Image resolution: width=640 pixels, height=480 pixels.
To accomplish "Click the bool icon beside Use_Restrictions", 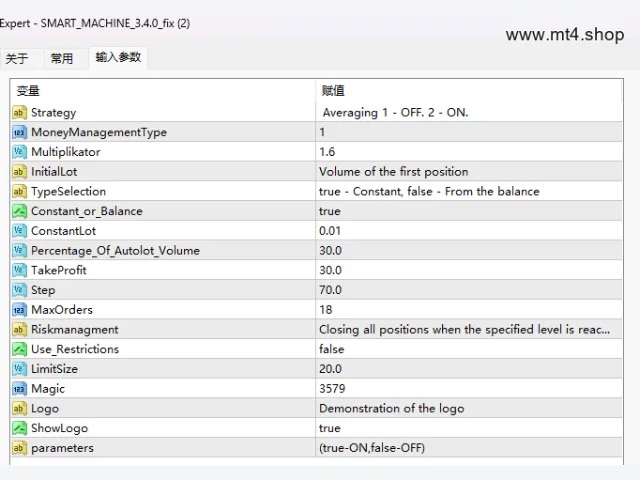I will (19, 349).
